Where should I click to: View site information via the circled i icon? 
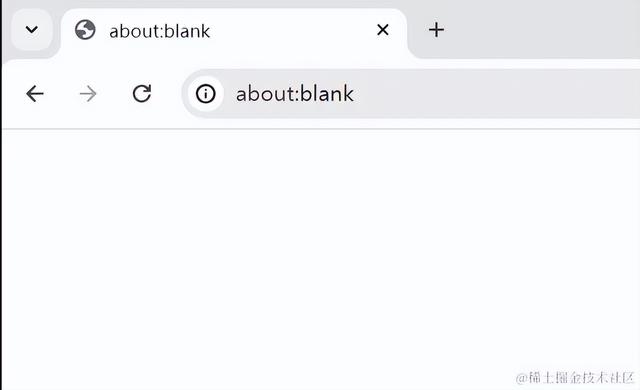click(x=205, y=94)
